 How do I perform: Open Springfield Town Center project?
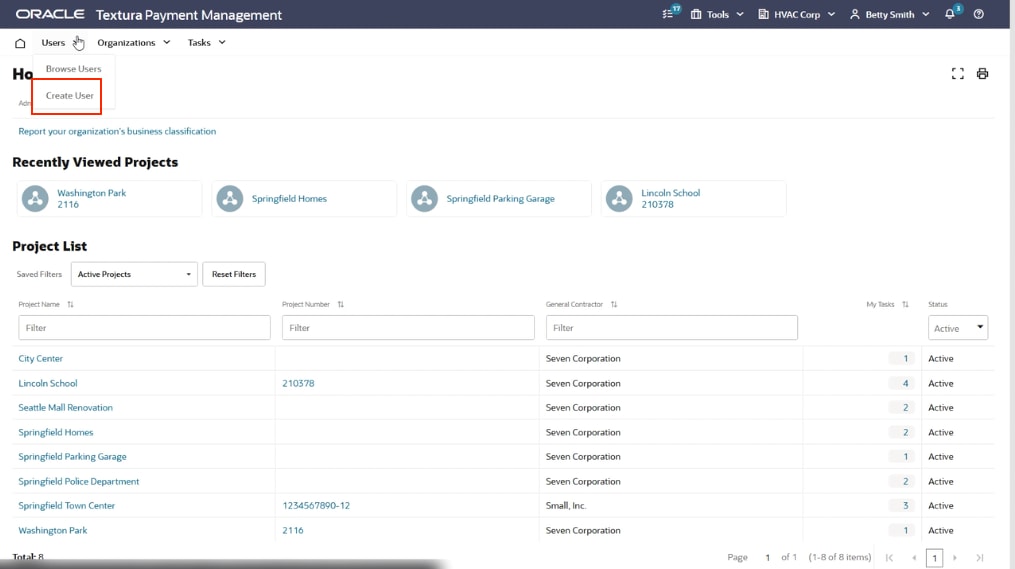click(67, 506)
